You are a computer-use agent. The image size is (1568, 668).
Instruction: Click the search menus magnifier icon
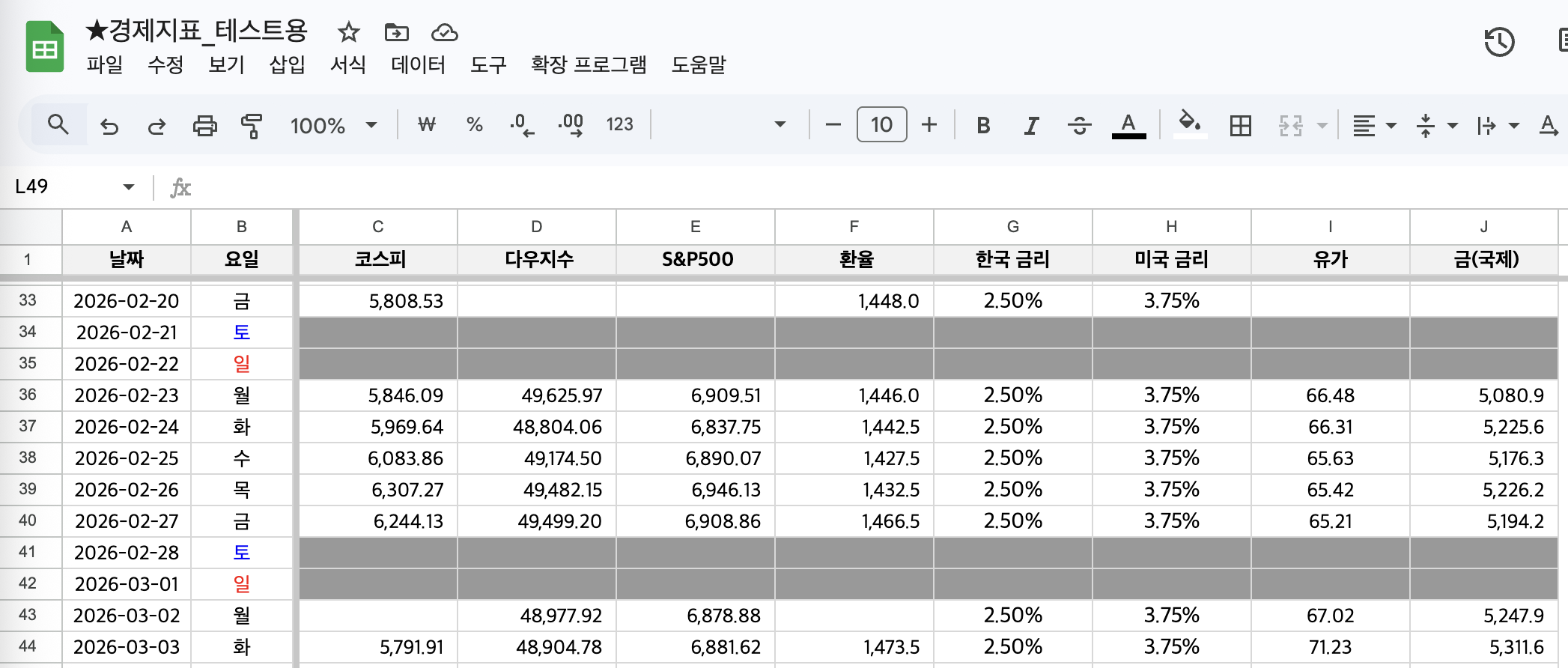tap(58, 124)
